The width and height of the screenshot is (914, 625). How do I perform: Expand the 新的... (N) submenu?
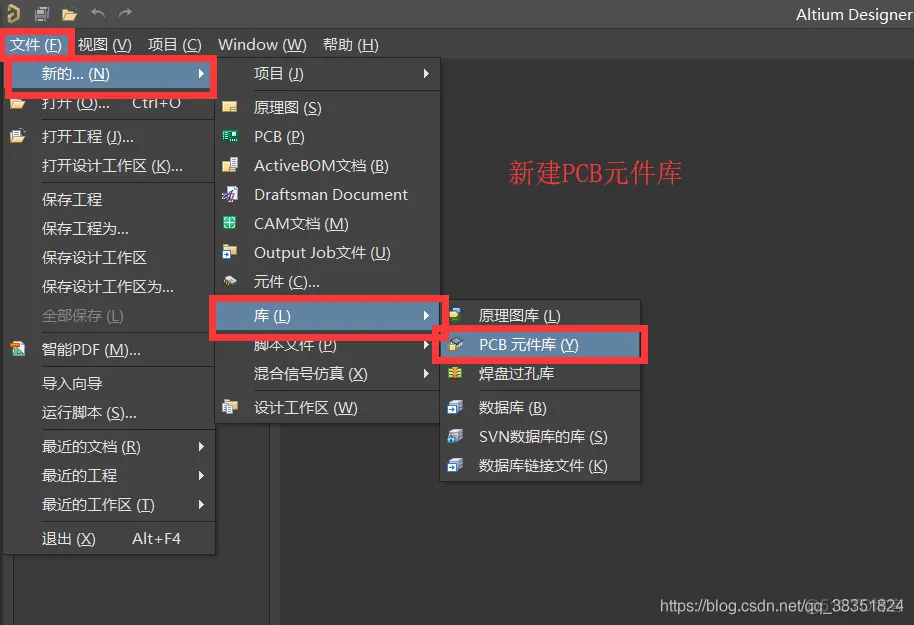(111, 74)
